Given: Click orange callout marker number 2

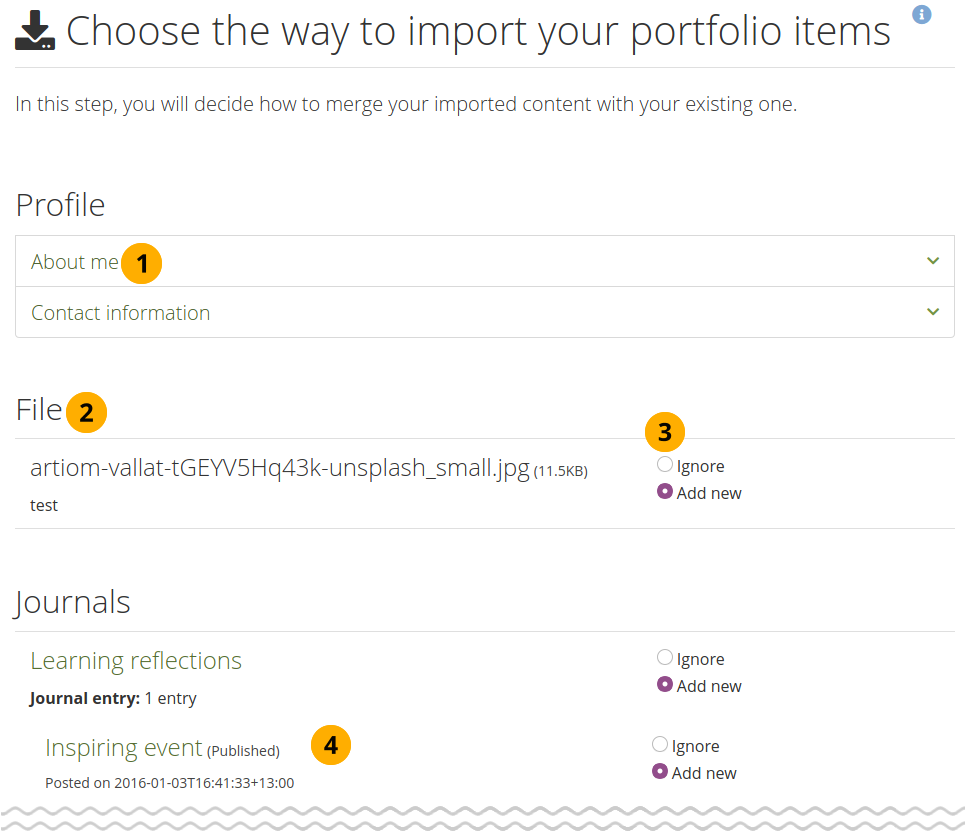Looking at the screenshot, I should 87,412.
